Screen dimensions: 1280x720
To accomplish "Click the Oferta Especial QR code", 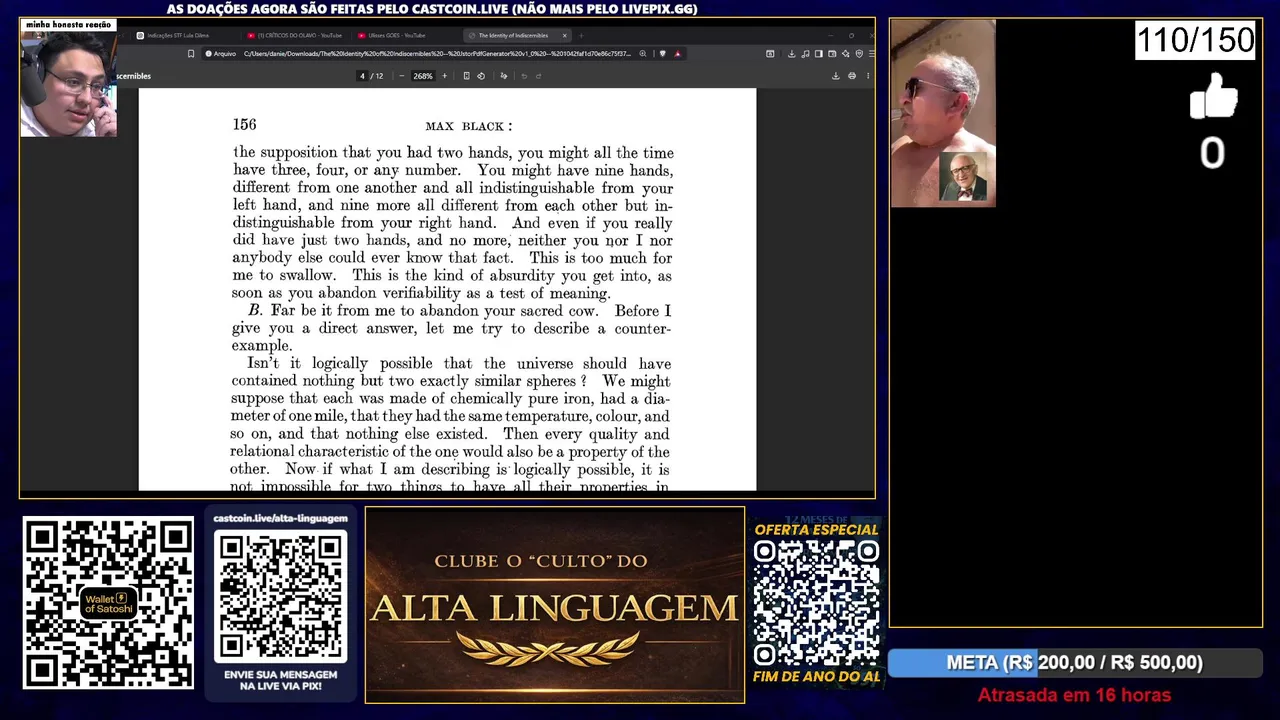I will tap(816, 603).
